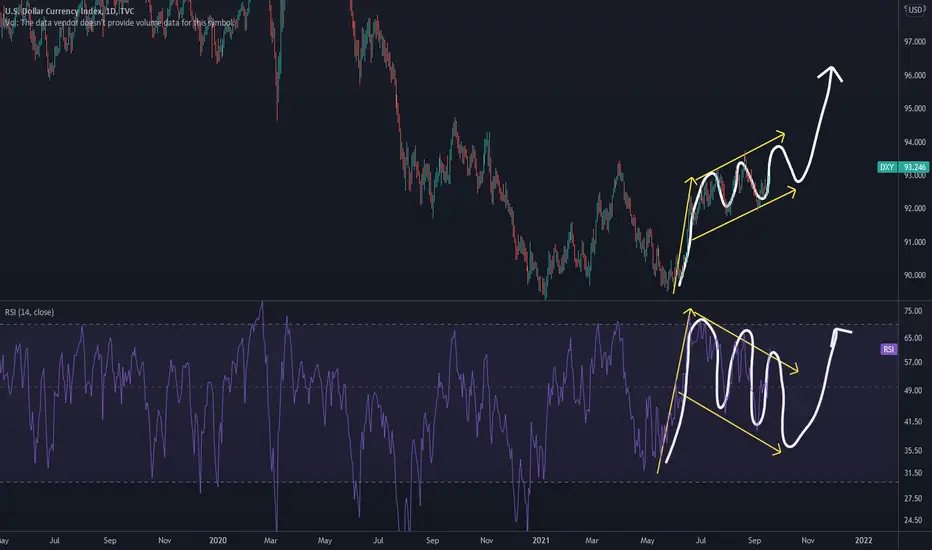Click the 75.00 RSI axis value

pos(913,311)
